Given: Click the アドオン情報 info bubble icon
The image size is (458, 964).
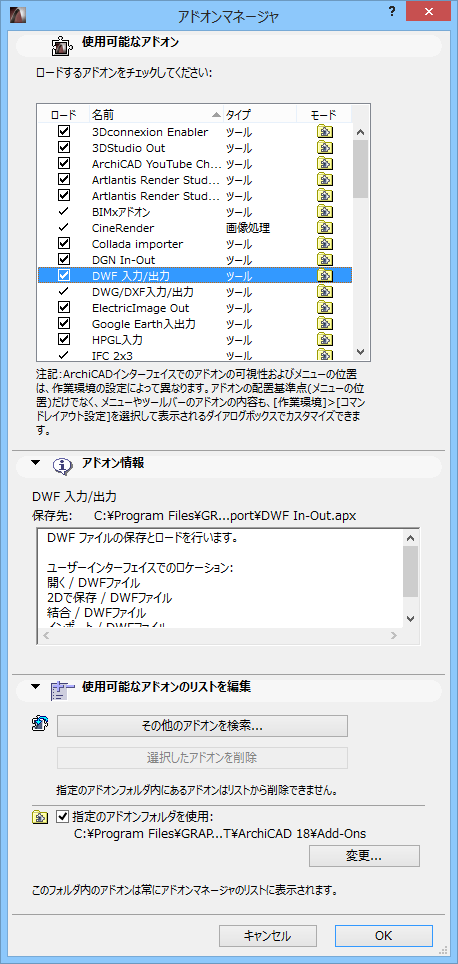Looking at the screenshot, I should click(63, 465).
